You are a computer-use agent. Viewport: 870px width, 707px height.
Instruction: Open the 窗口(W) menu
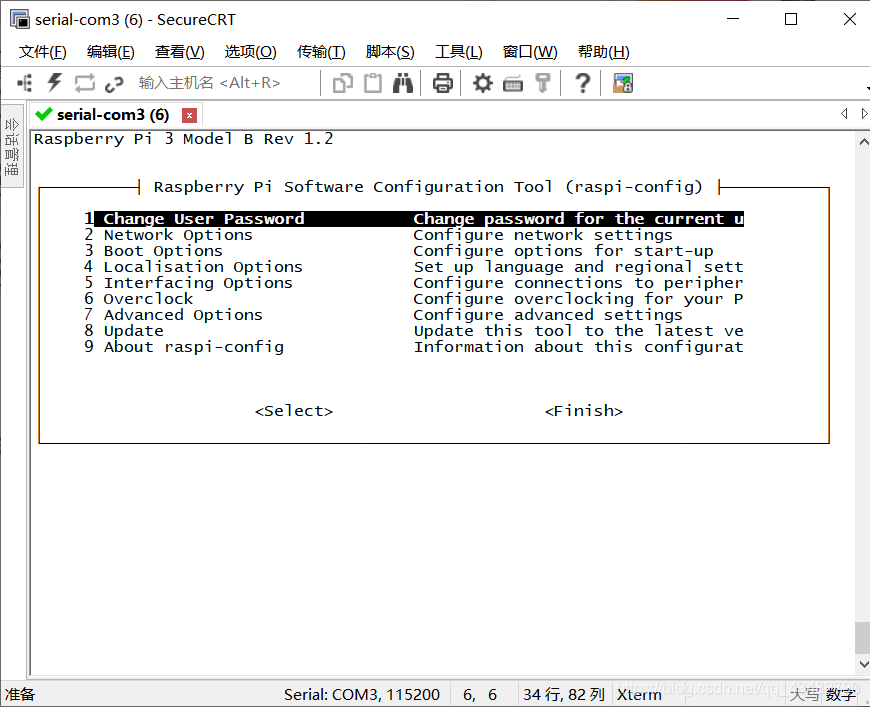529,52
